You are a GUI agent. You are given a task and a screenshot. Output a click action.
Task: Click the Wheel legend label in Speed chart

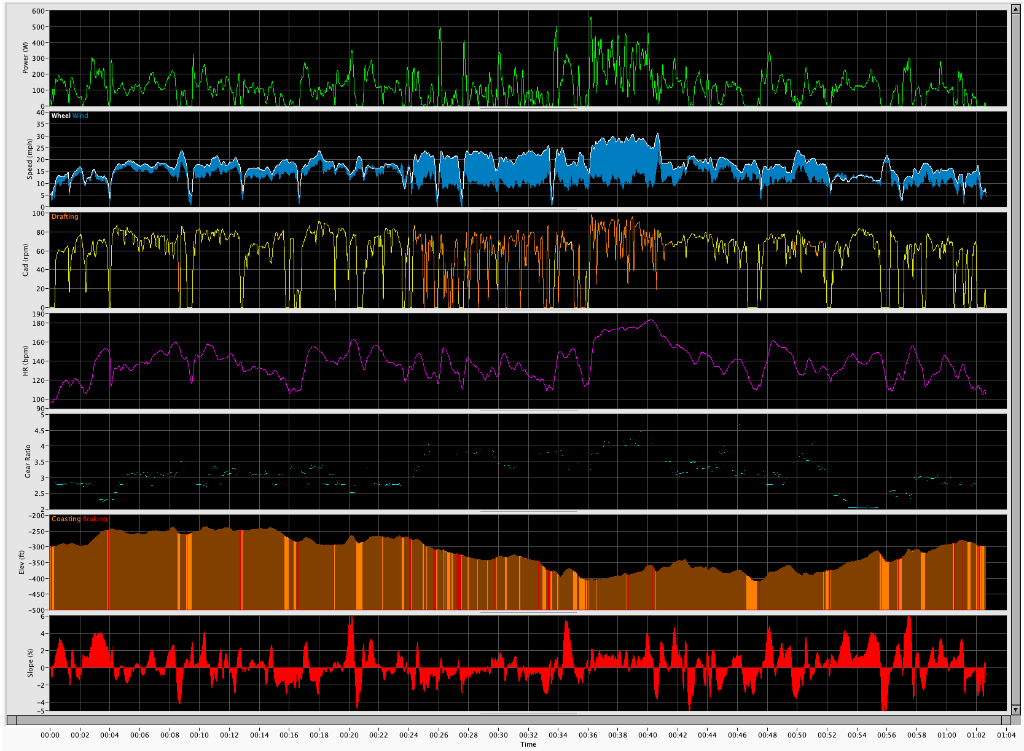[x=61, y=117]
